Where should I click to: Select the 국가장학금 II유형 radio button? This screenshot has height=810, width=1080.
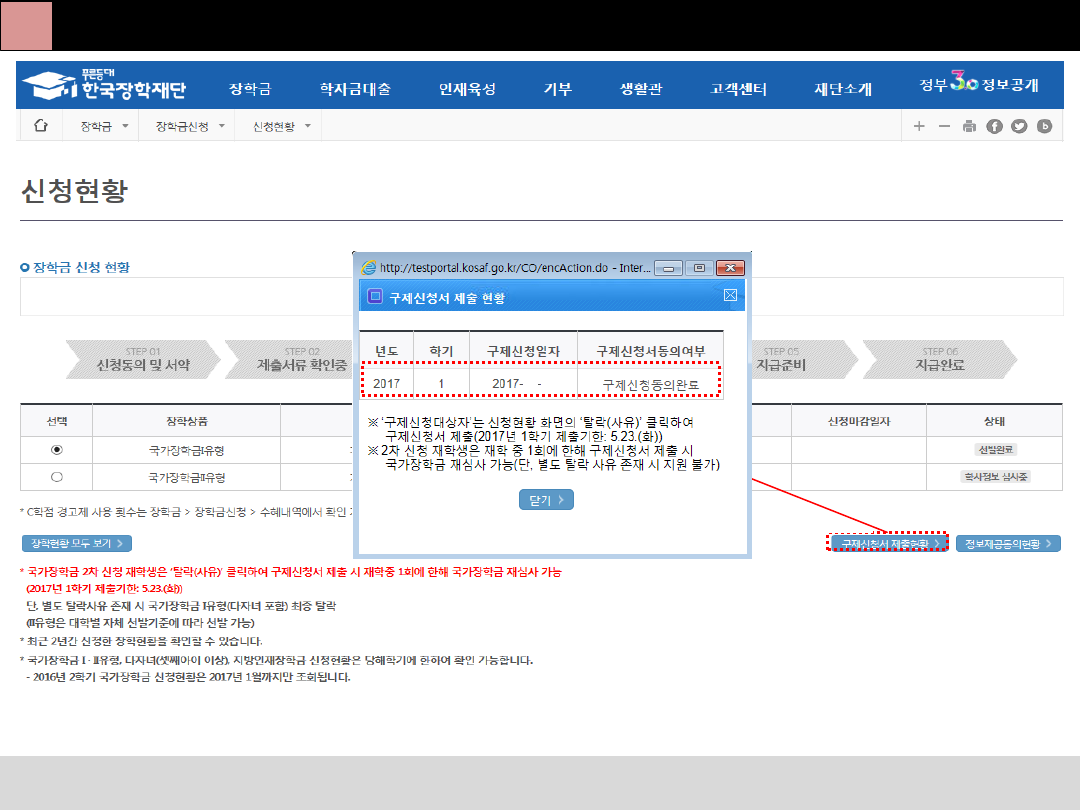(x=56, y=477)
